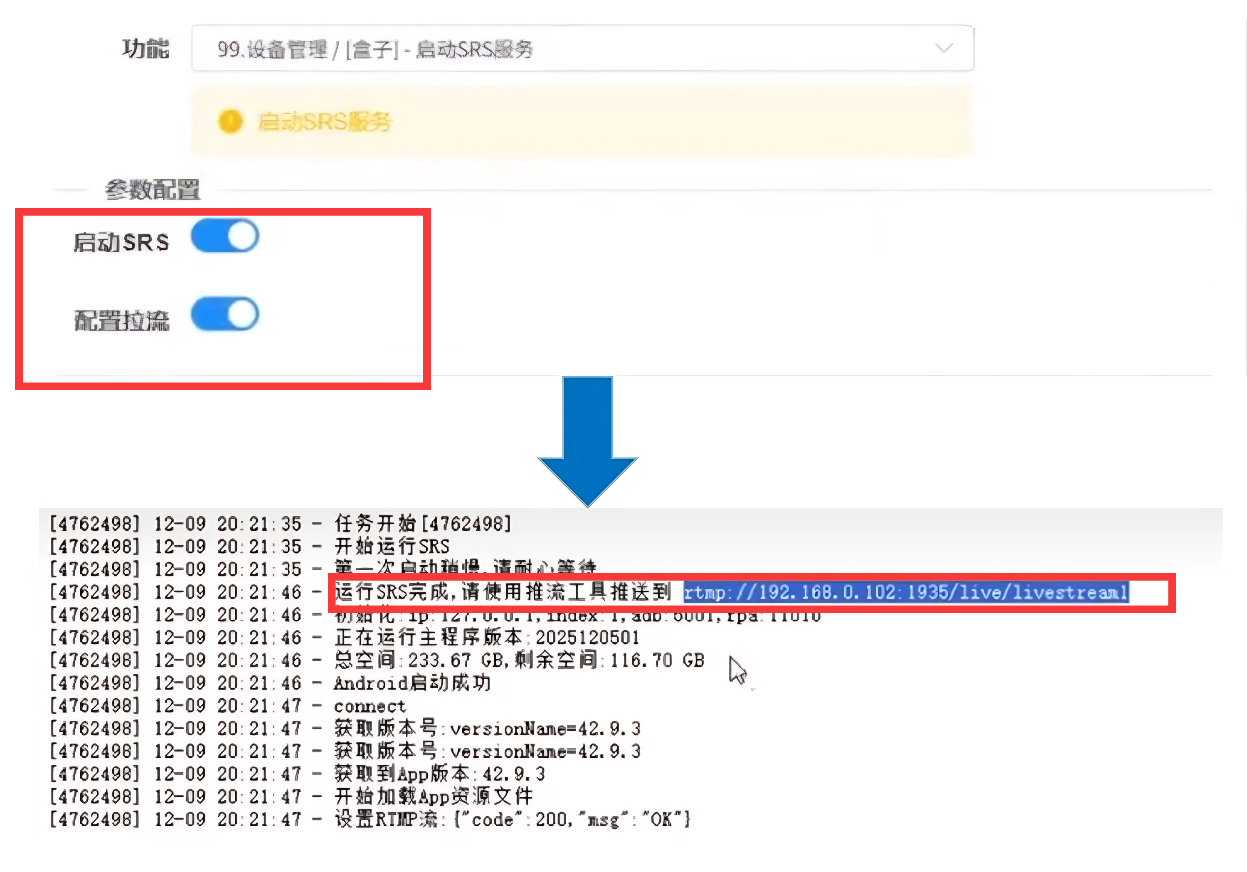
Task: Toggle off the 启动SRS switch
Action: (224, 236)
